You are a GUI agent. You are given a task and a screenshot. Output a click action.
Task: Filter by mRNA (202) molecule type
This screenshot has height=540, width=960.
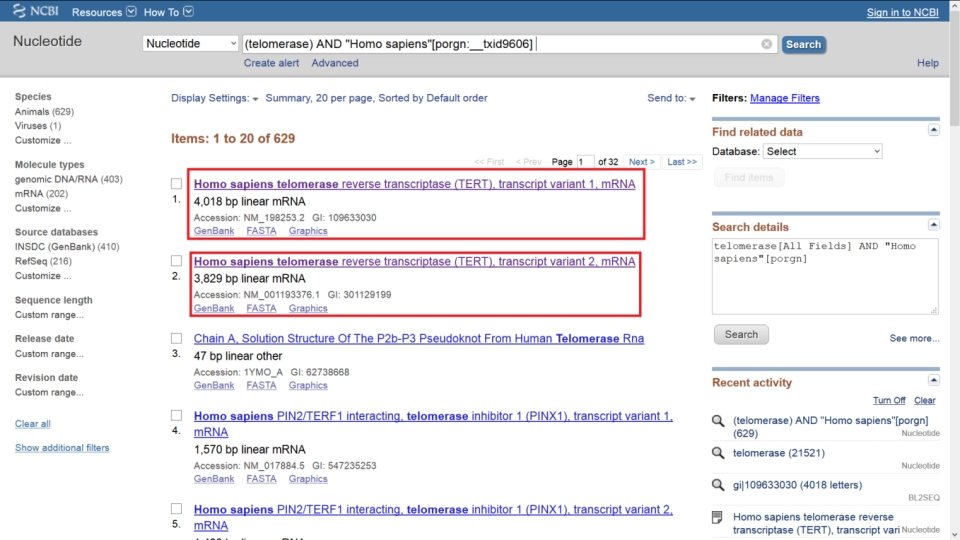point(41,193)
